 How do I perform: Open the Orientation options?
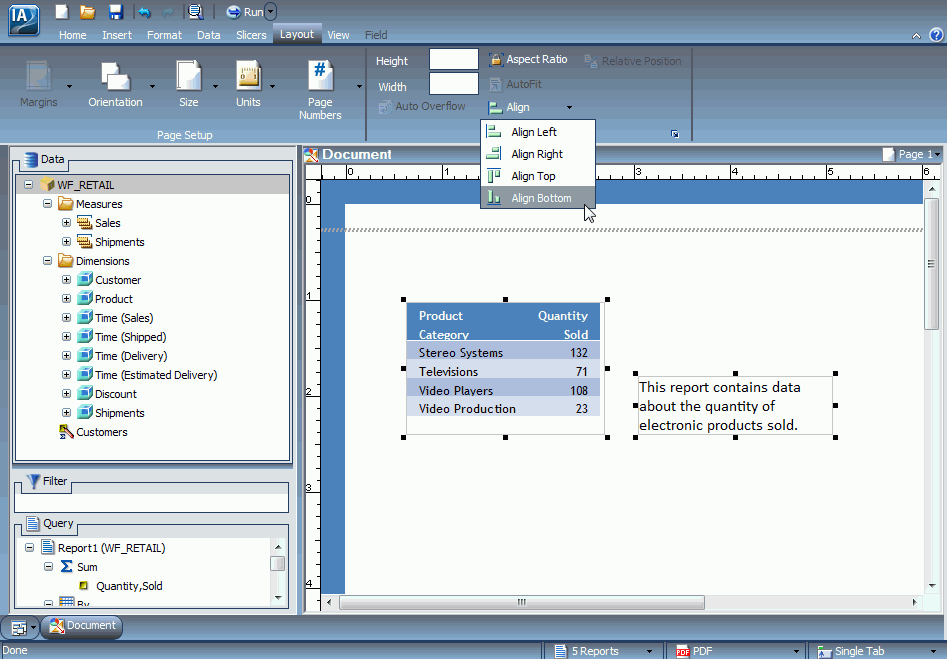coord(115,83)
